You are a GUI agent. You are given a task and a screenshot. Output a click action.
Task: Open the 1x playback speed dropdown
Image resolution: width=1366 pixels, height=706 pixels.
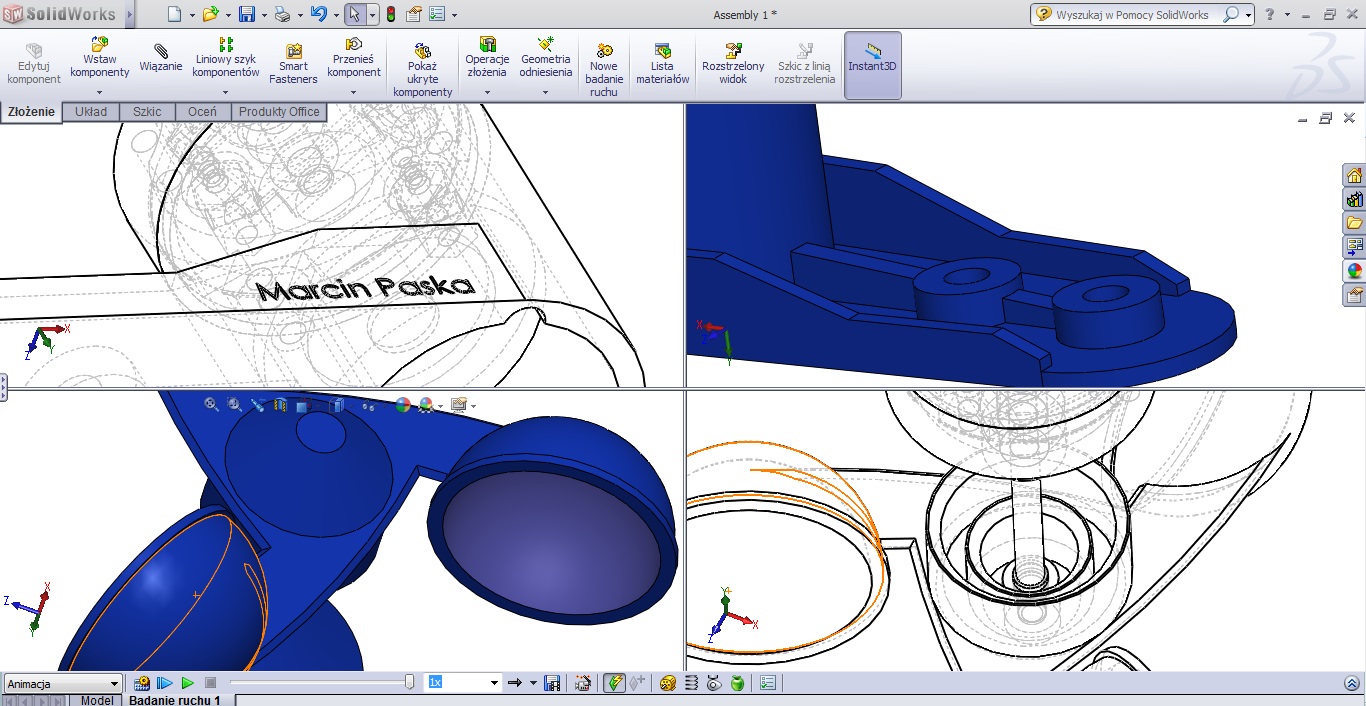pos(495,682)
